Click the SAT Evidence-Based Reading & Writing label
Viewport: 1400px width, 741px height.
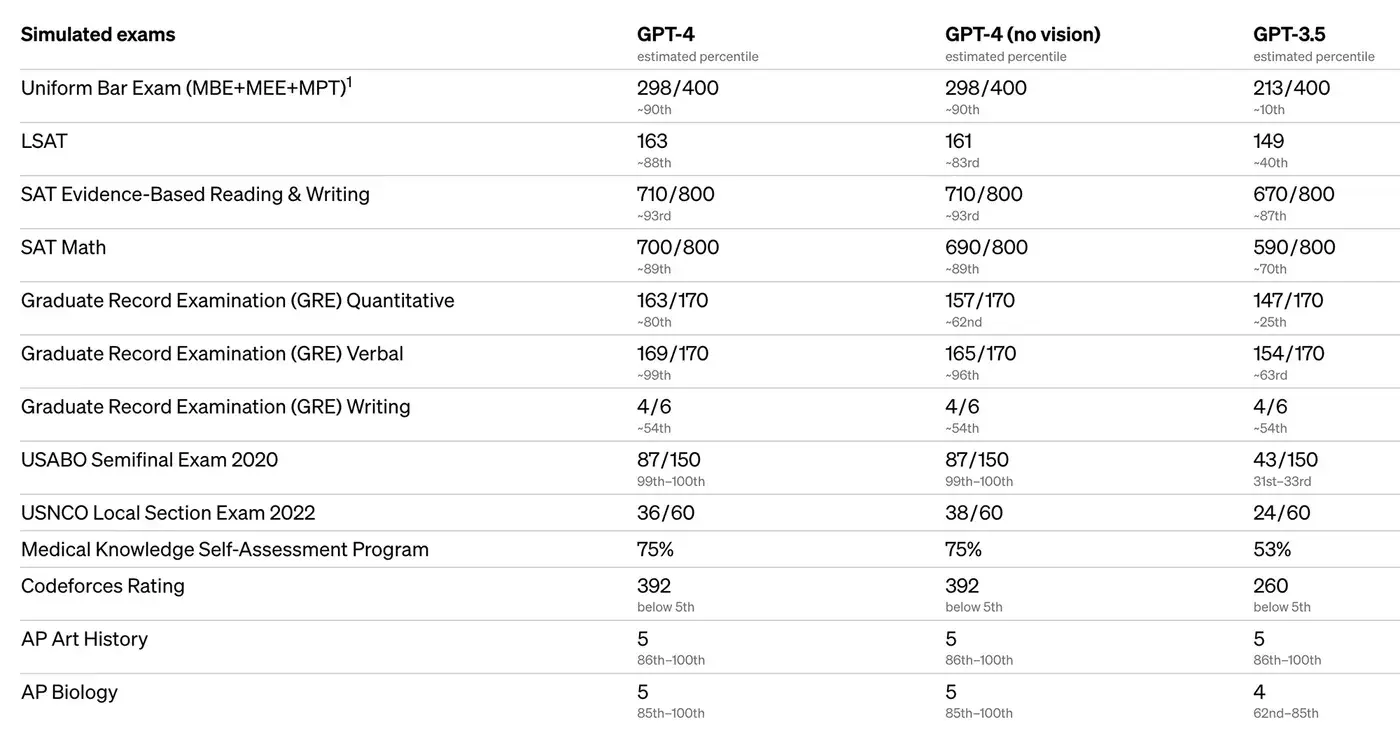pos(195,194)
